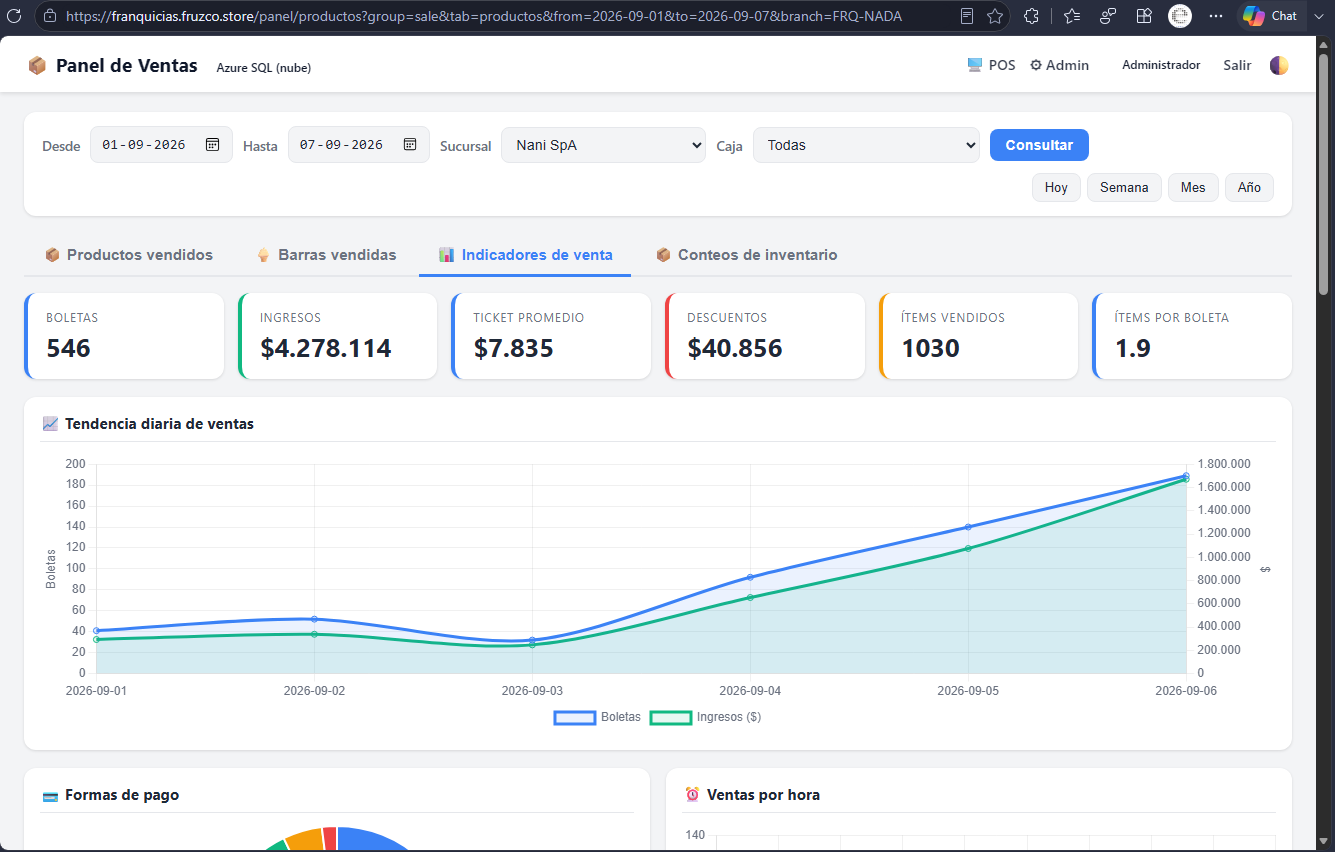Switch to Barras vendidas tab
Viewport: 1335px width, 852px height.
(x=326, y=255)
